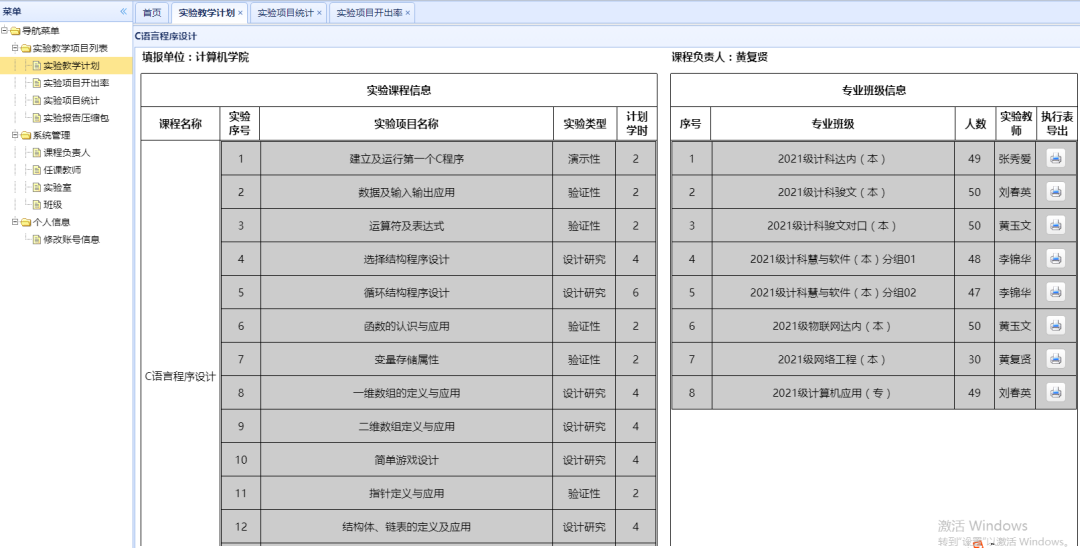Collapse the 系统管理 folder
Viewport: 1080px width, 548px height.
[14, 135]
